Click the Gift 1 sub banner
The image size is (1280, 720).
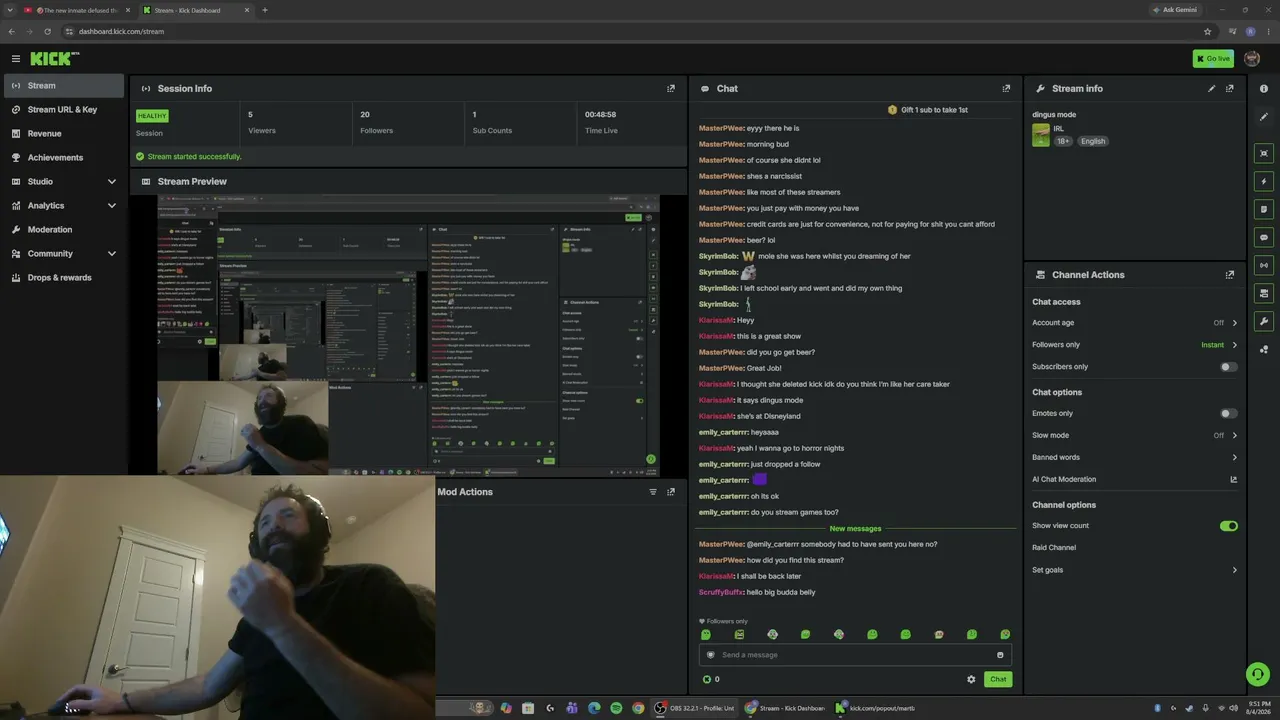pyautogui.click(x=928, y=110)
